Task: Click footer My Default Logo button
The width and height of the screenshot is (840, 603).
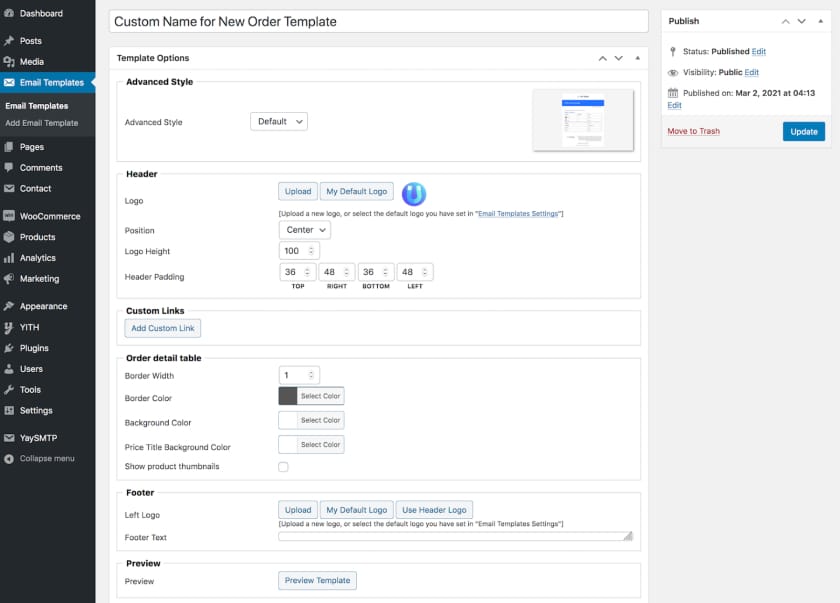Action: [357, 510]
